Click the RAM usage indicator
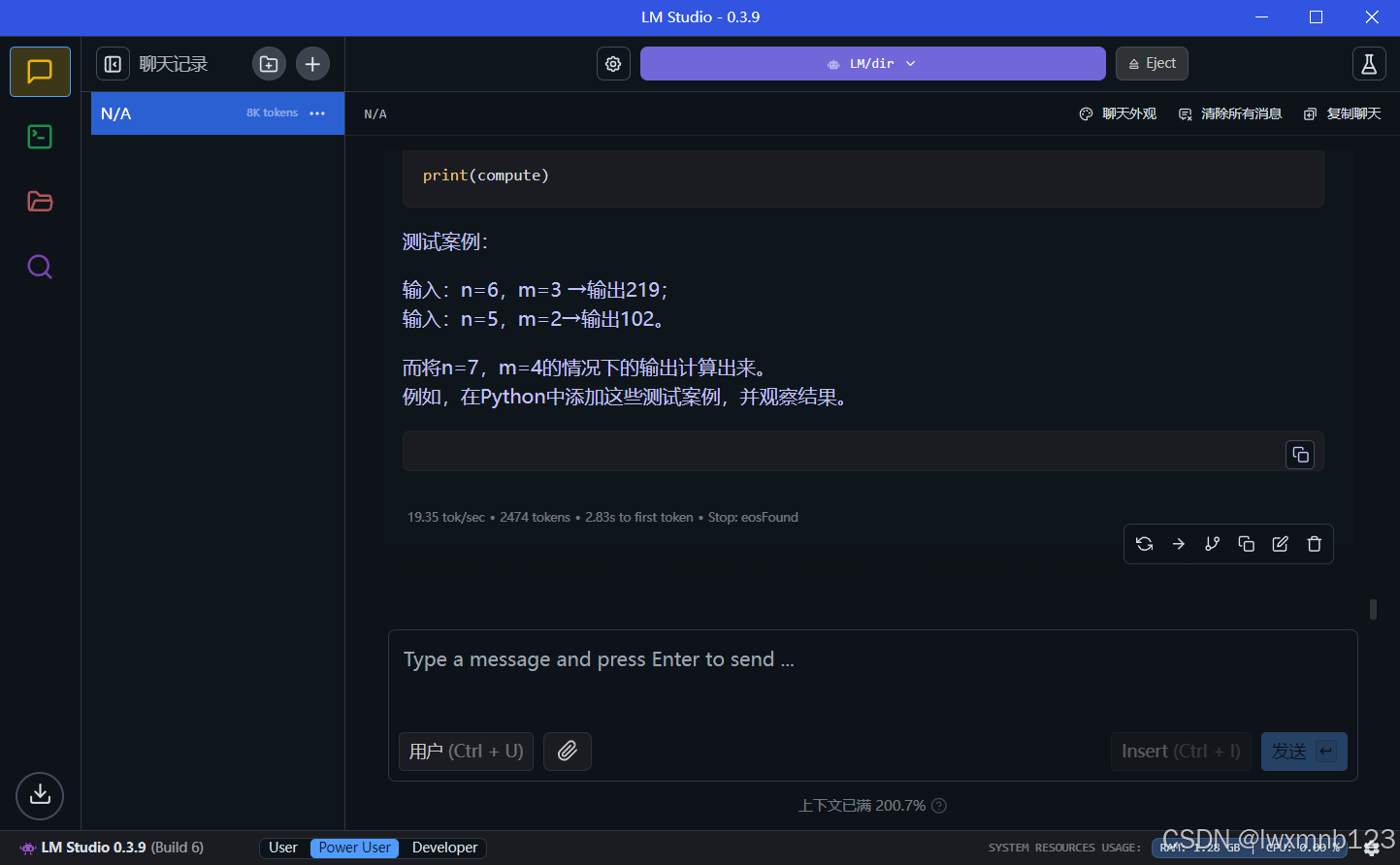The image size is (1400, 865). click(x=1199, y=848)
